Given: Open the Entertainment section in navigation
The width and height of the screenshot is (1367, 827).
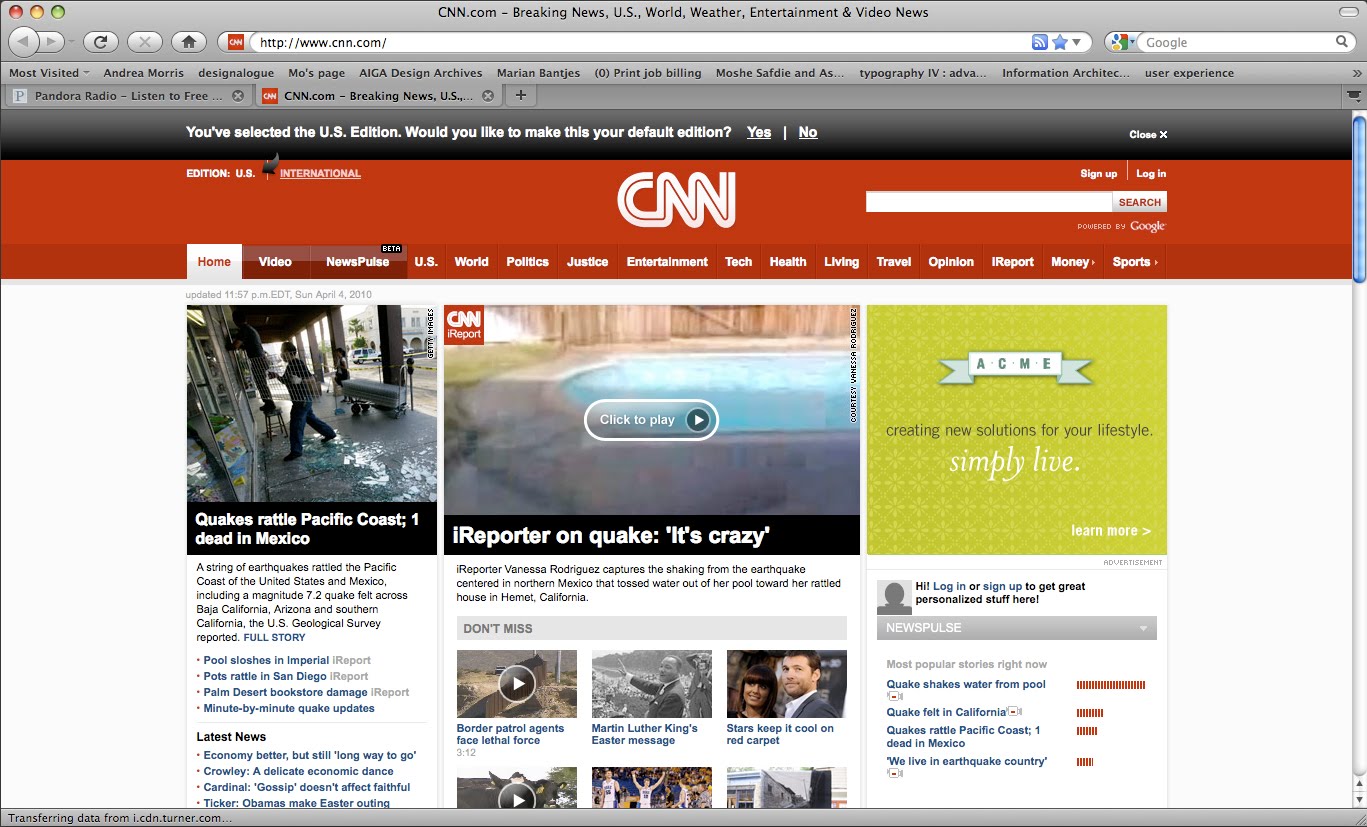Looking at the screenshot, I should pyautogui.click(x=667, y=262).
